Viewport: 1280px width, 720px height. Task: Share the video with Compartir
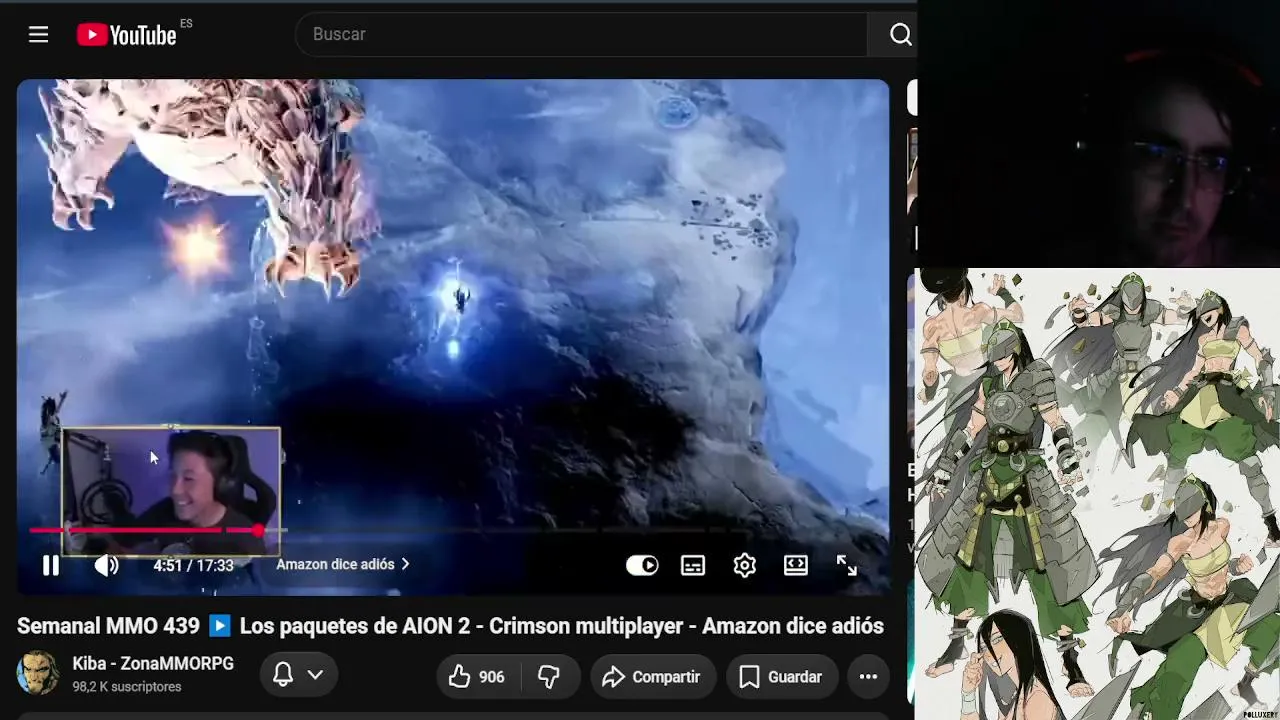pyautogui.click(x=653, y=677)
